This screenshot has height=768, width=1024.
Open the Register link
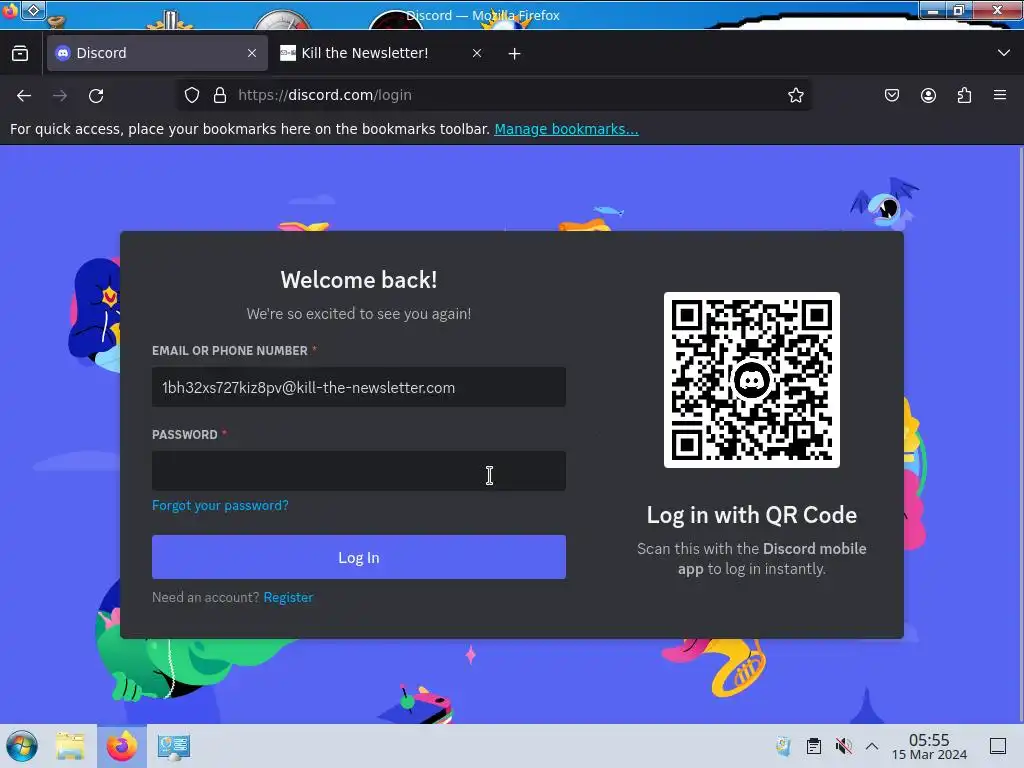tap(288, 597)
